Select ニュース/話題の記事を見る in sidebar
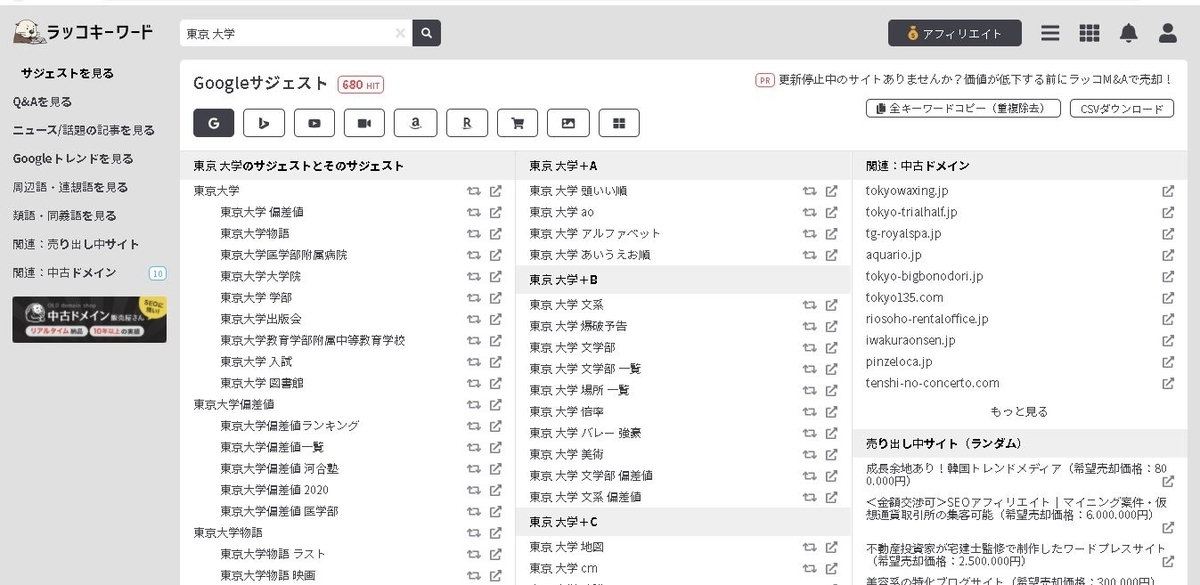Viewport: 1200px width, 585px height. [x=84, y=130]
